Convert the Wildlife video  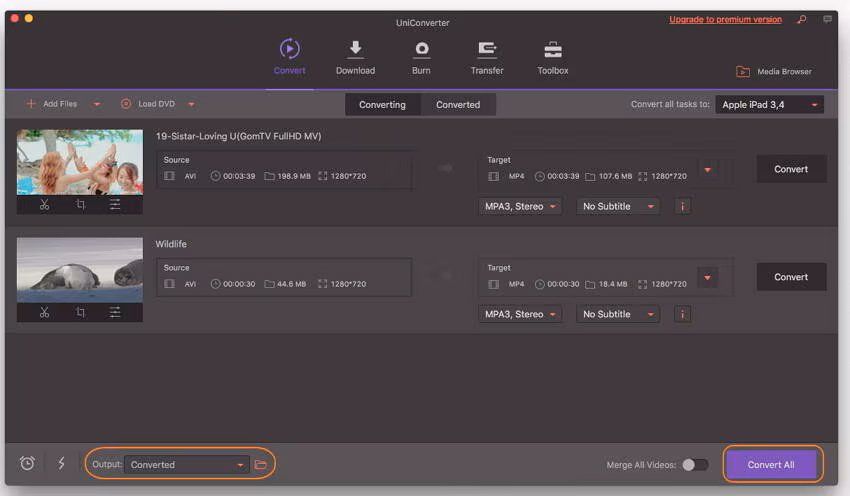(791, 277)
